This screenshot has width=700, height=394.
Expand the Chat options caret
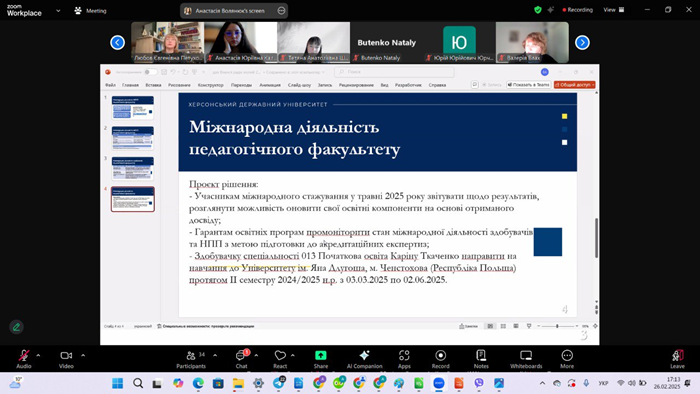click(256, 356)
